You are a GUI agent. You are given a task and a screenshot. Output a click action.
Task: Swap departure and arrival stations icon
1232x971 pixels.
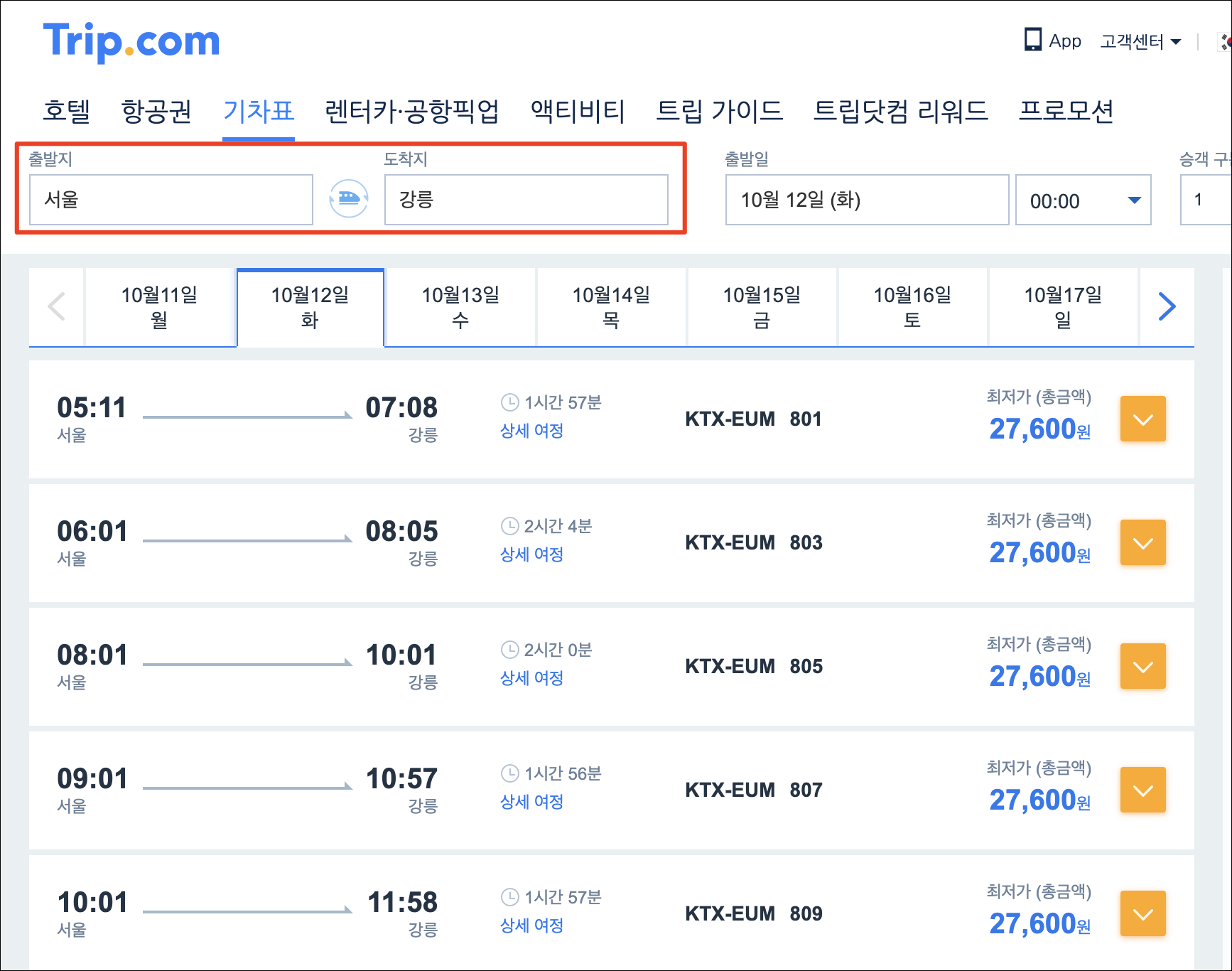coord(349,199)
